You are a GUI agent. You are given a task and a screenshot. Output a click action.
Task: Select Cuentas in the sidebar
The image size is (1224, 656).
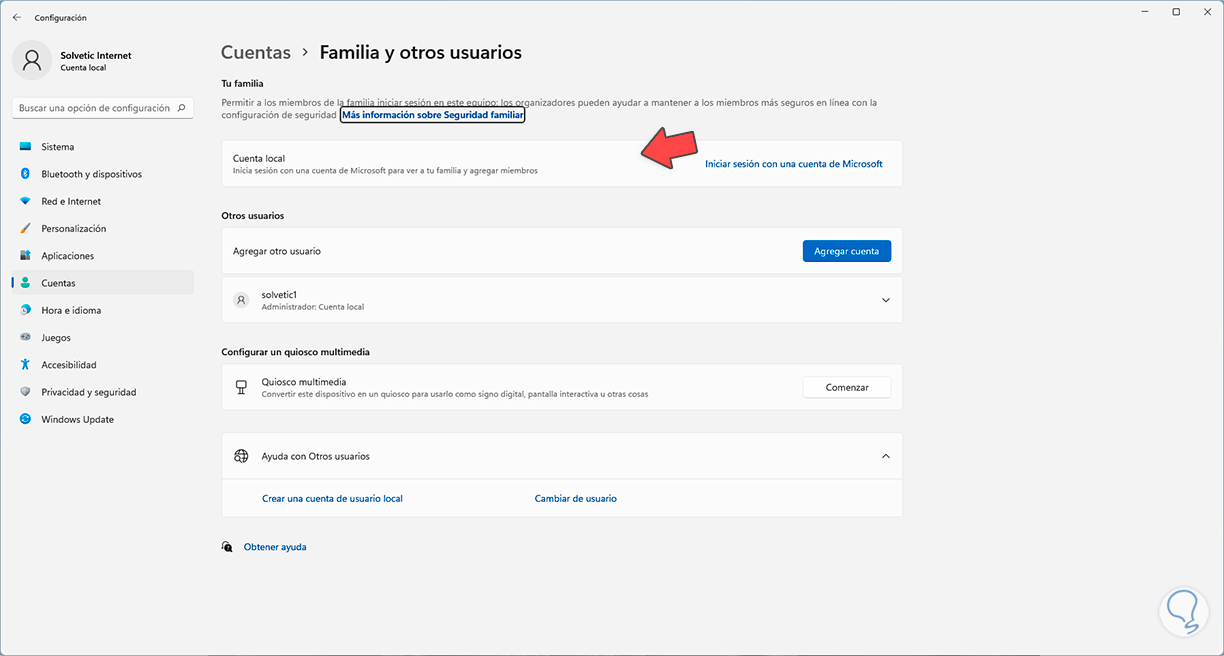point(58,283)
